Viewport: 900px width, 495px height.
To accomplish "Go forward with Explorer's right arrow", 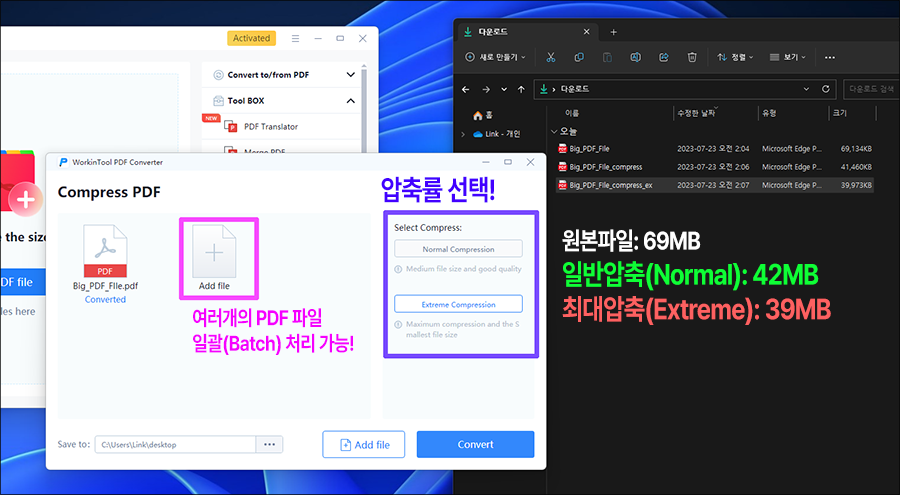I will pos(486,89).
